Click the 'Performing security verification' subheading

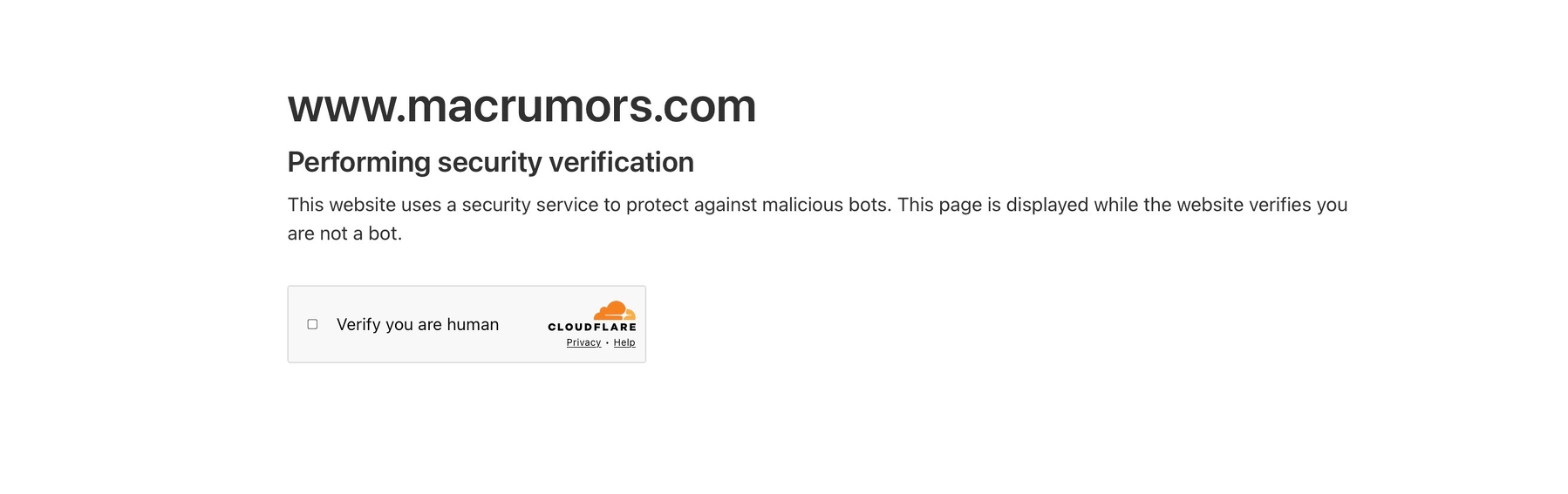[490, 162]
